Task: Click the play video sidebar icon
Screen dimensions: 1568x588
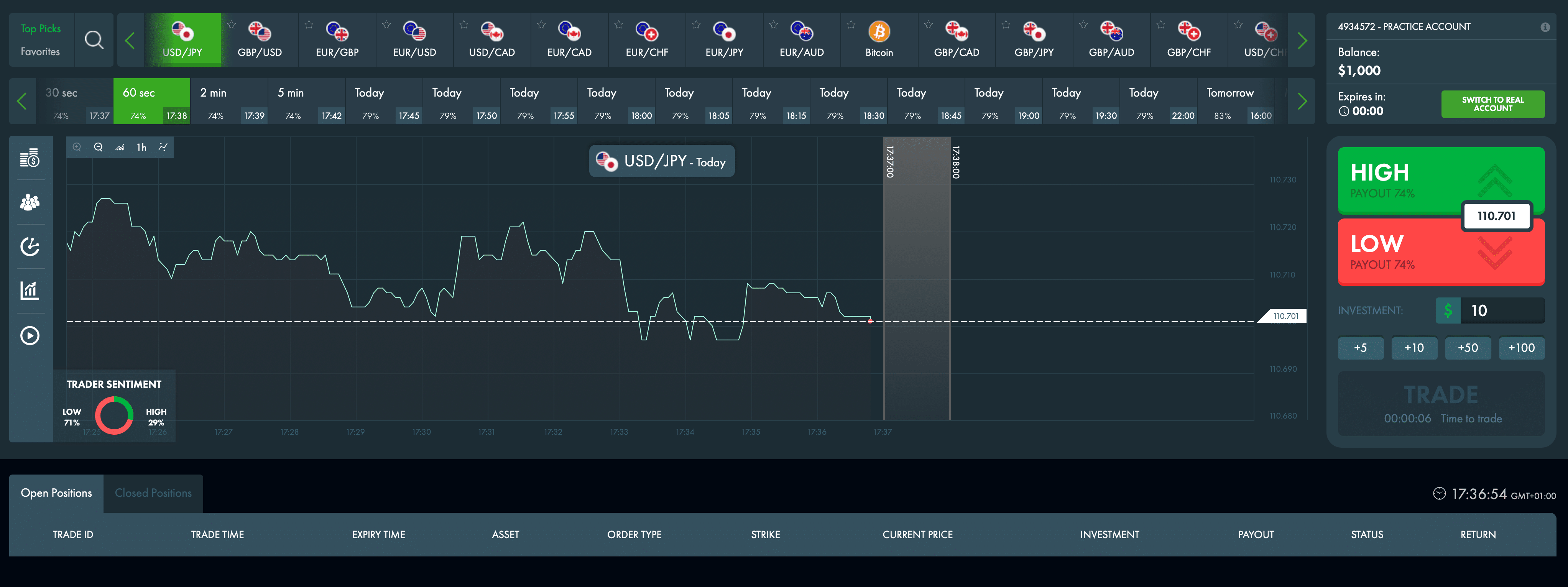Action: [x=29, y=335]
